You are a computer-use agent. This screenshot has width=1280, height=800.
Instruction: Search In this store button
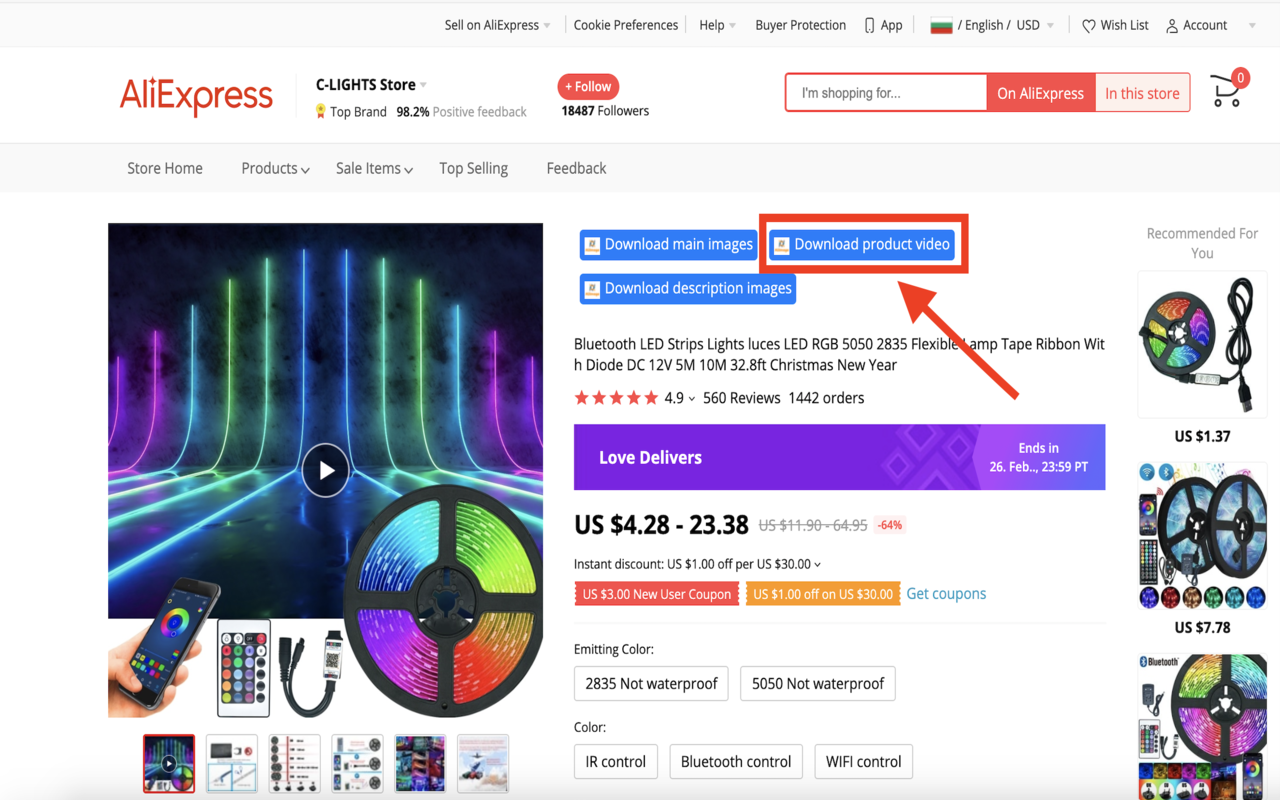click(x=1142, y=93)
